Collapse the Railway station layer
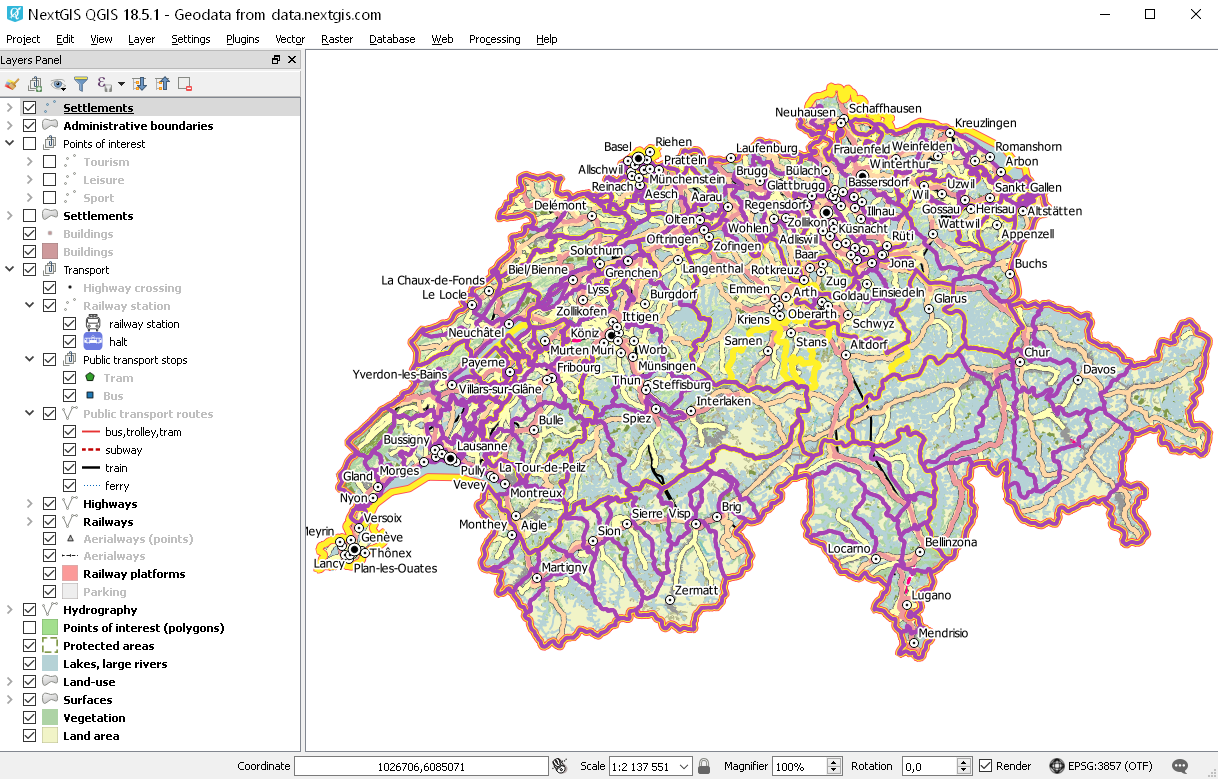This screenshot has height=779, width=1218. tap(27, 305)
